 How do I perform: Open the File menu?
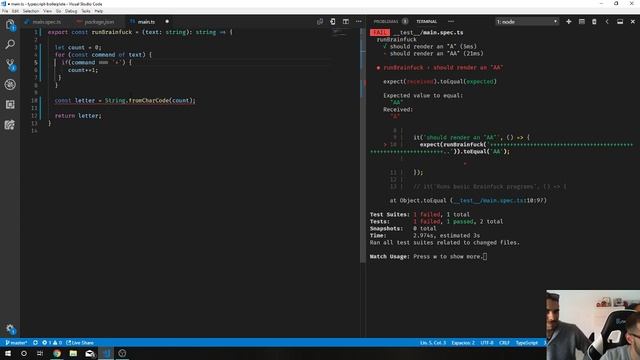click(5, 11)
